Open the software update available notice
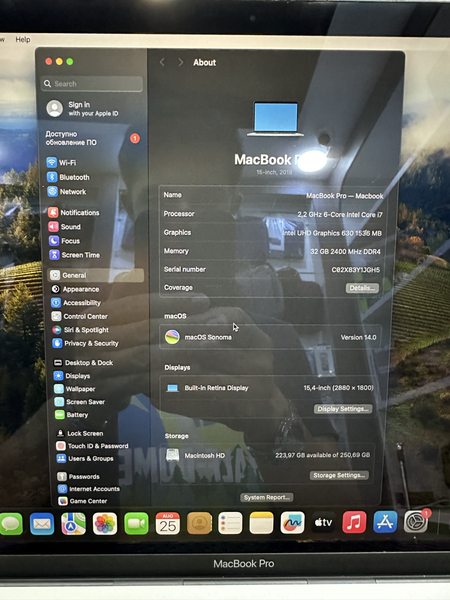 (x=92, y=138)
